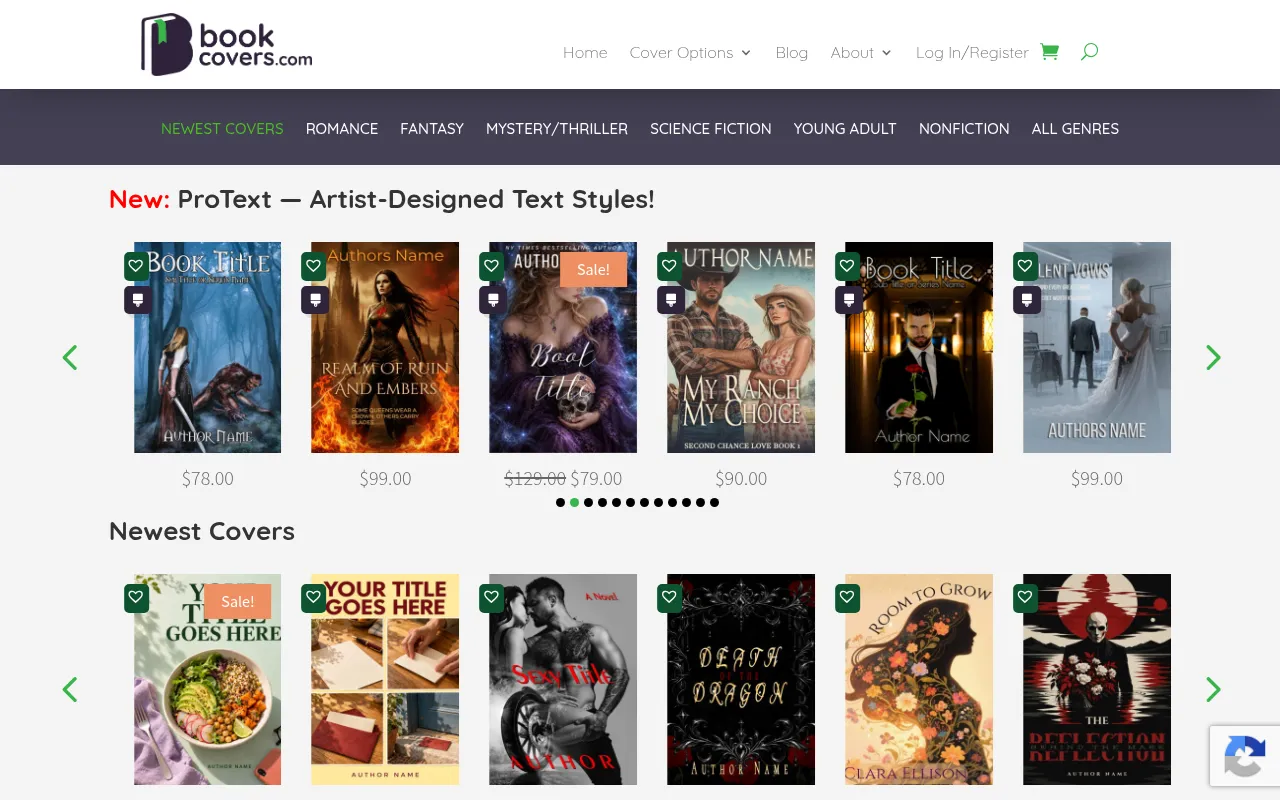Toggle wishlist heart on Realm of Ruin cover
This screenshot has height=800, width=1280.
315,266
